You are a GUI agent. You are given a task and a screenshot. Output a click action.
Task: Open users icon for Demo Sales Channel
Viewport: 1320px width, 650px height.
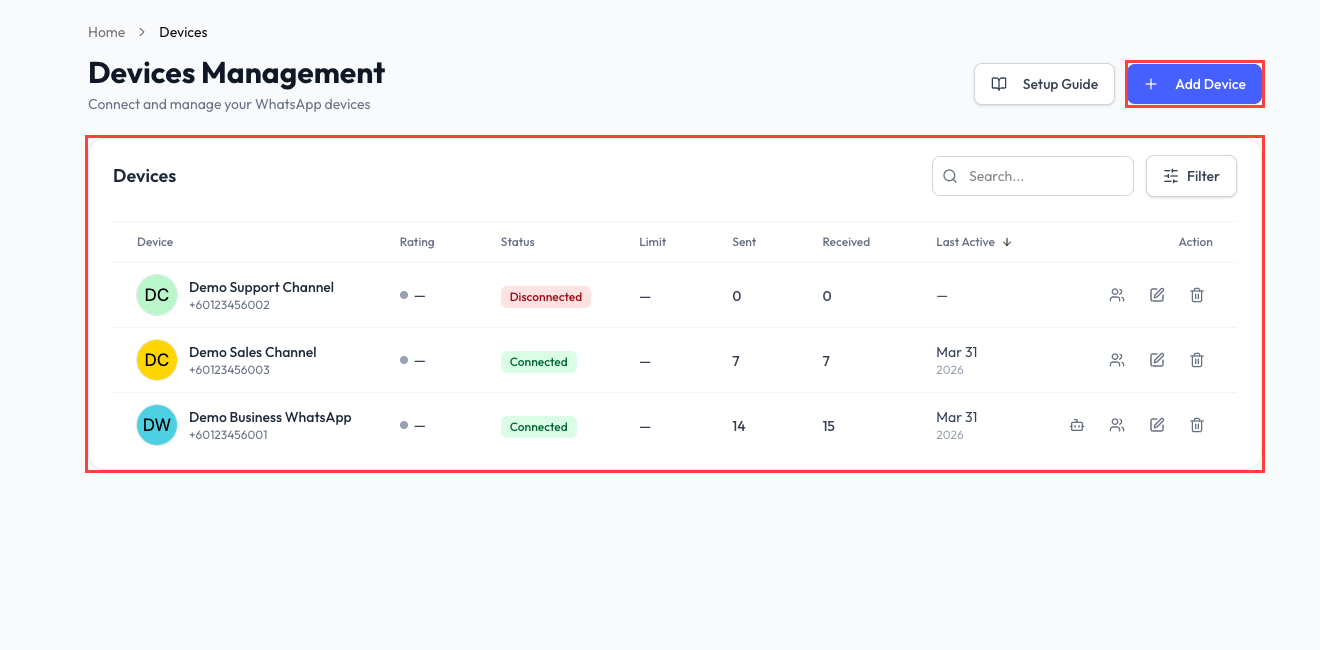tap(1117, 360)
